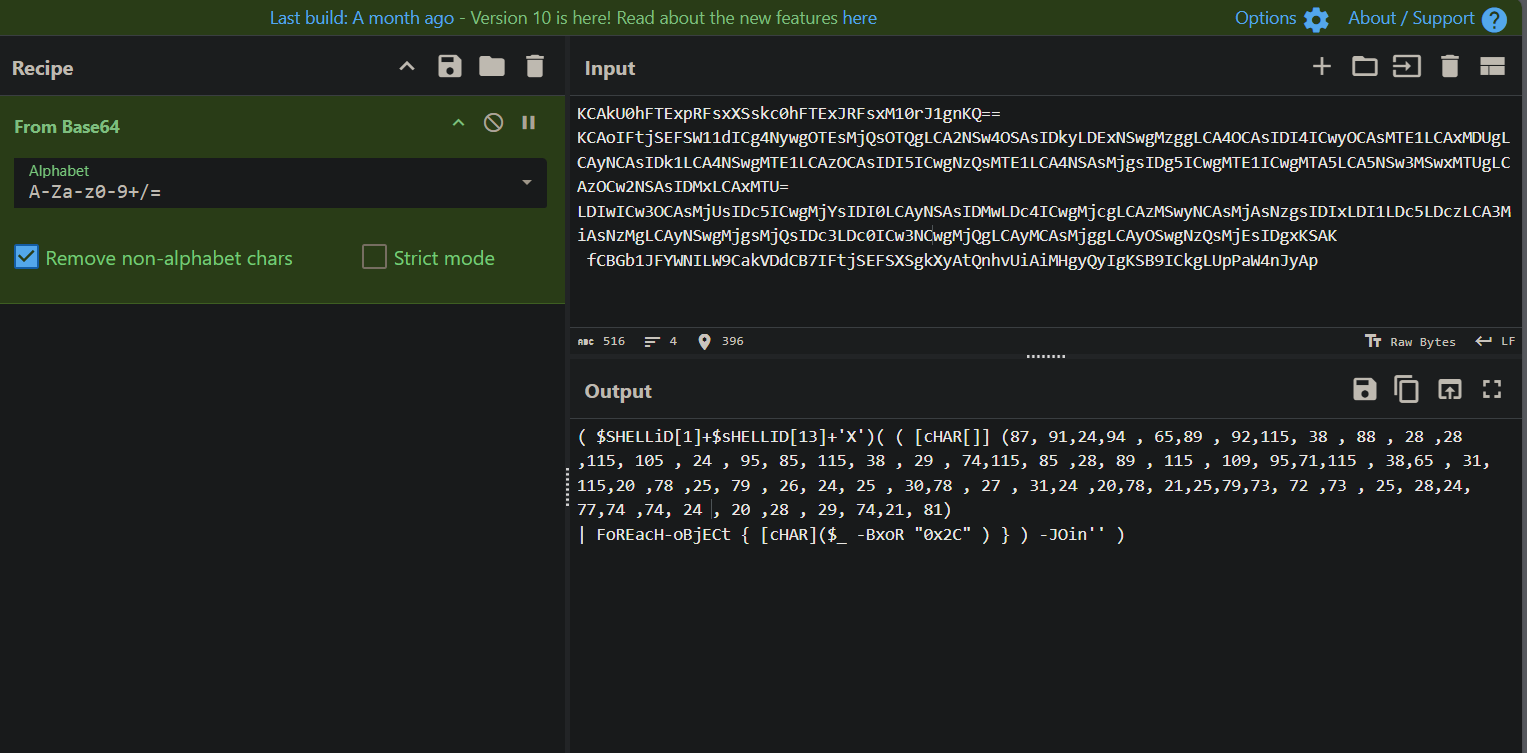Load a recipe from folder
Screen dimensions: 1527x753
coord(492,67)
